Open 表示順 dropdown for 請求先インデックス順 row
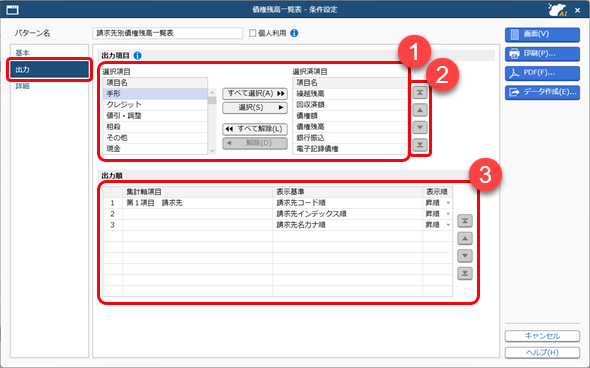The image size is (590, 368). click(448, 214)
